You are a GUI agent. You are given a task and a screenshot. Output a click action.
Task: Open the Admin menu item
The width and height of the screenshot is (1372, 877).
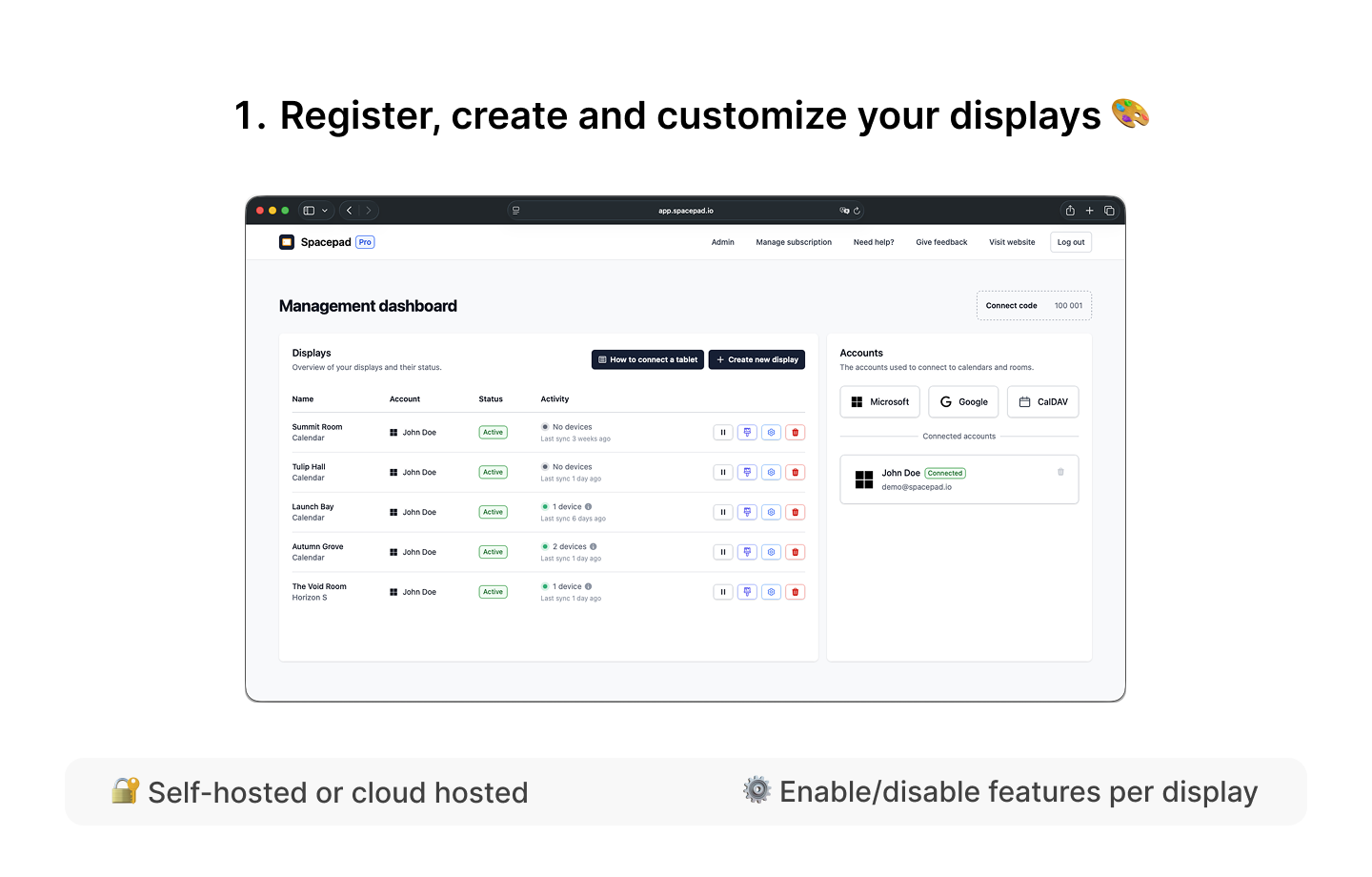tap(723, 242)
